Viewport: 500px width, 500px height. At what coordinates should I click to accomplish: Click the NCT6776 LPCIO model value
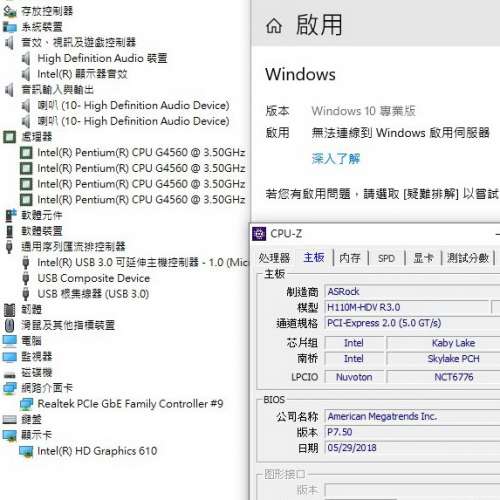pos(453,377)
